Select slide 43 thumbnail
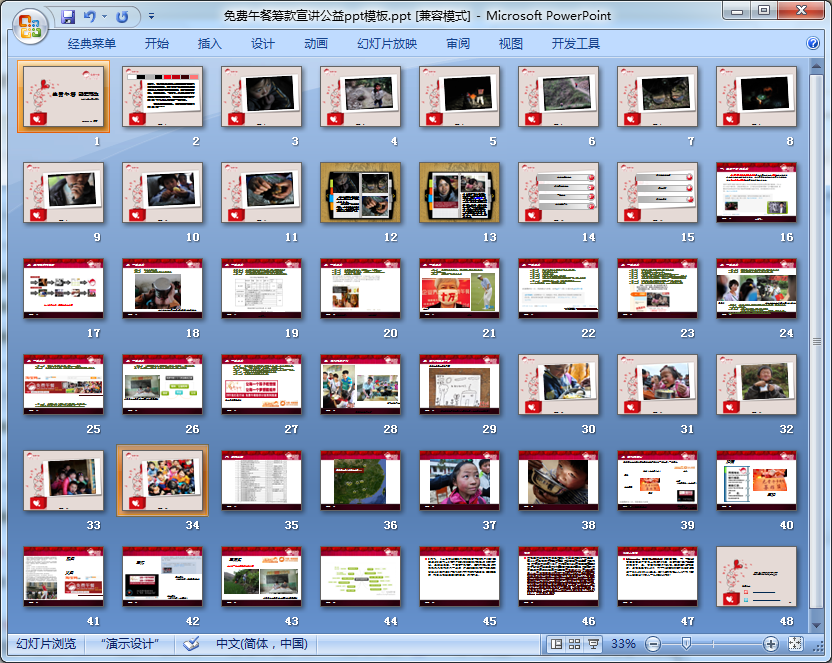This screenshot has height=663, width=832. pos(262,576)
